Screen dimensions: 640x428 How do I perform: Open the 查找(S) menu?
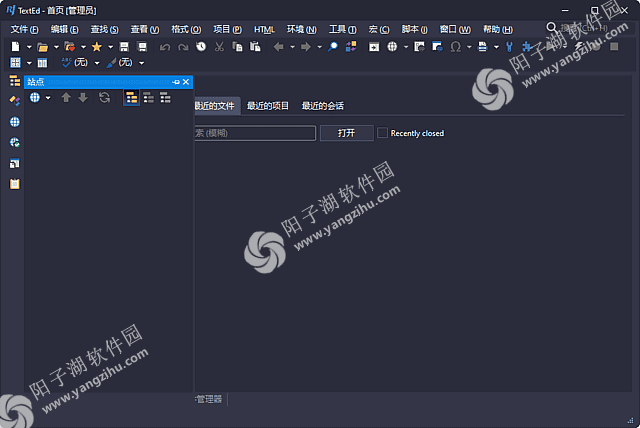tap(104, 29)
